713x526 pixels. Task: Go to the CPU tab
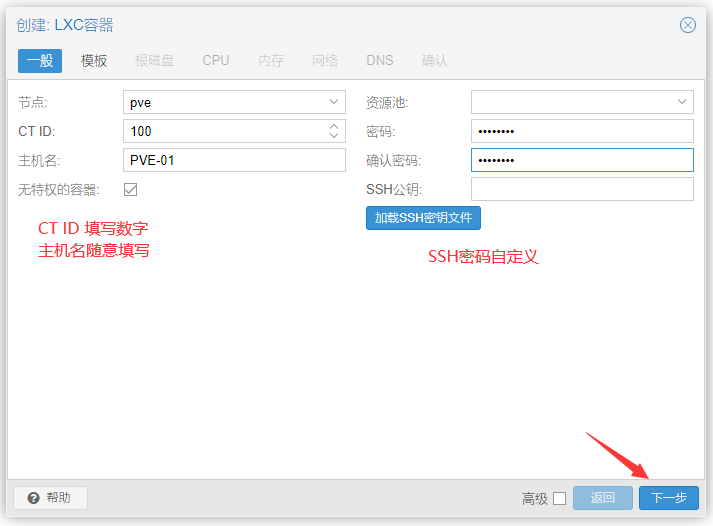(x=216, y=60)
